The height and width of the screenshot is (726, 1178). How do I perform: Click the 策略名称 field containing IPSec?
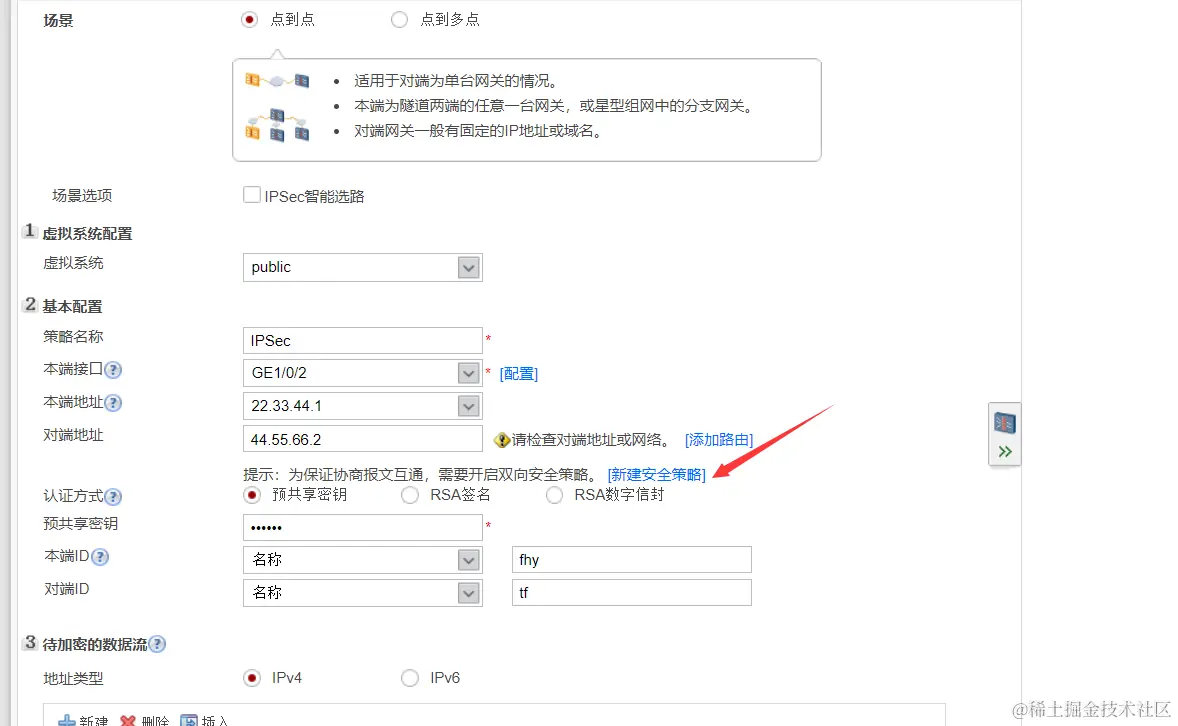click(362, 340)
